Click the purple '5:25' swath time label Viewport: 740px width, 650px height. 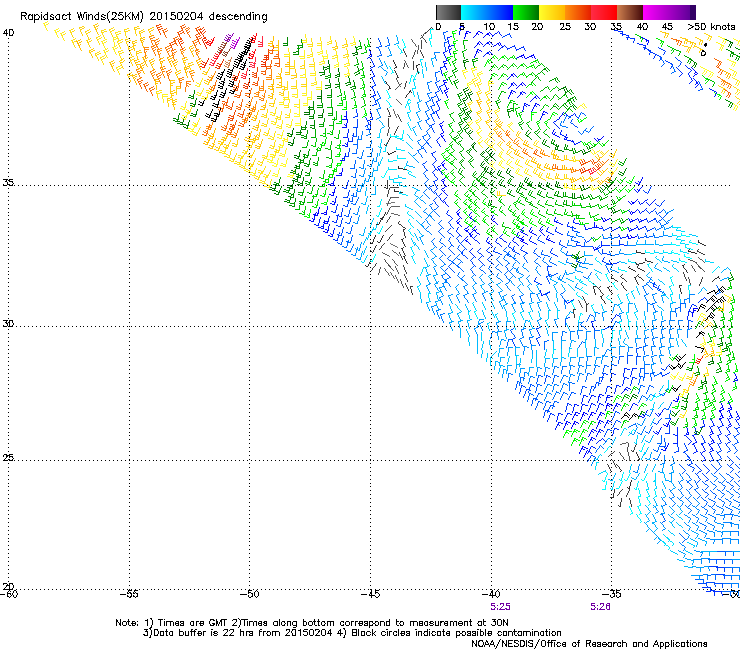pyautogui.click(x=500, y=607)
